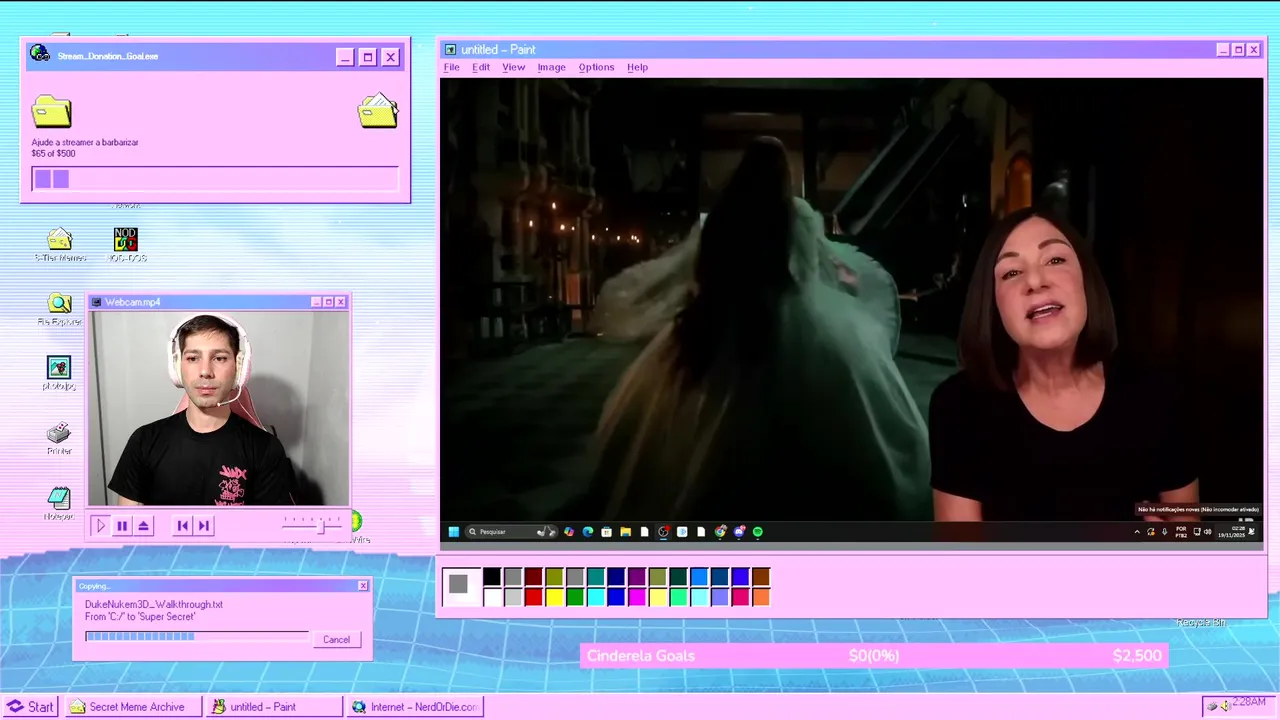The image size is (1280, 720).
Task: Select brown in the Paint palette
Action: click(x=761, y=576)
